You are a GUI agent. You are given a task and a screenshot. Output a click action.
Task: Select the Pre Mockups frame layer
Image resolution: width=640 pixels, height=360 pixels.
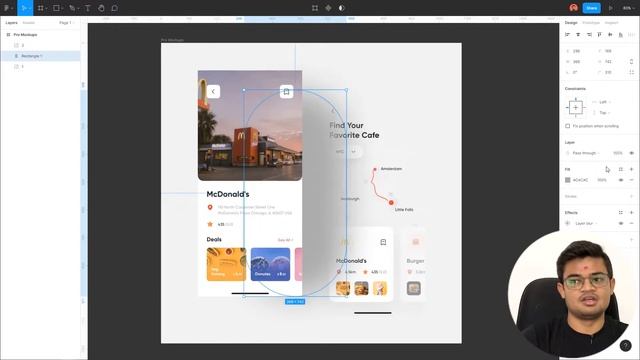tap(25, 35)
